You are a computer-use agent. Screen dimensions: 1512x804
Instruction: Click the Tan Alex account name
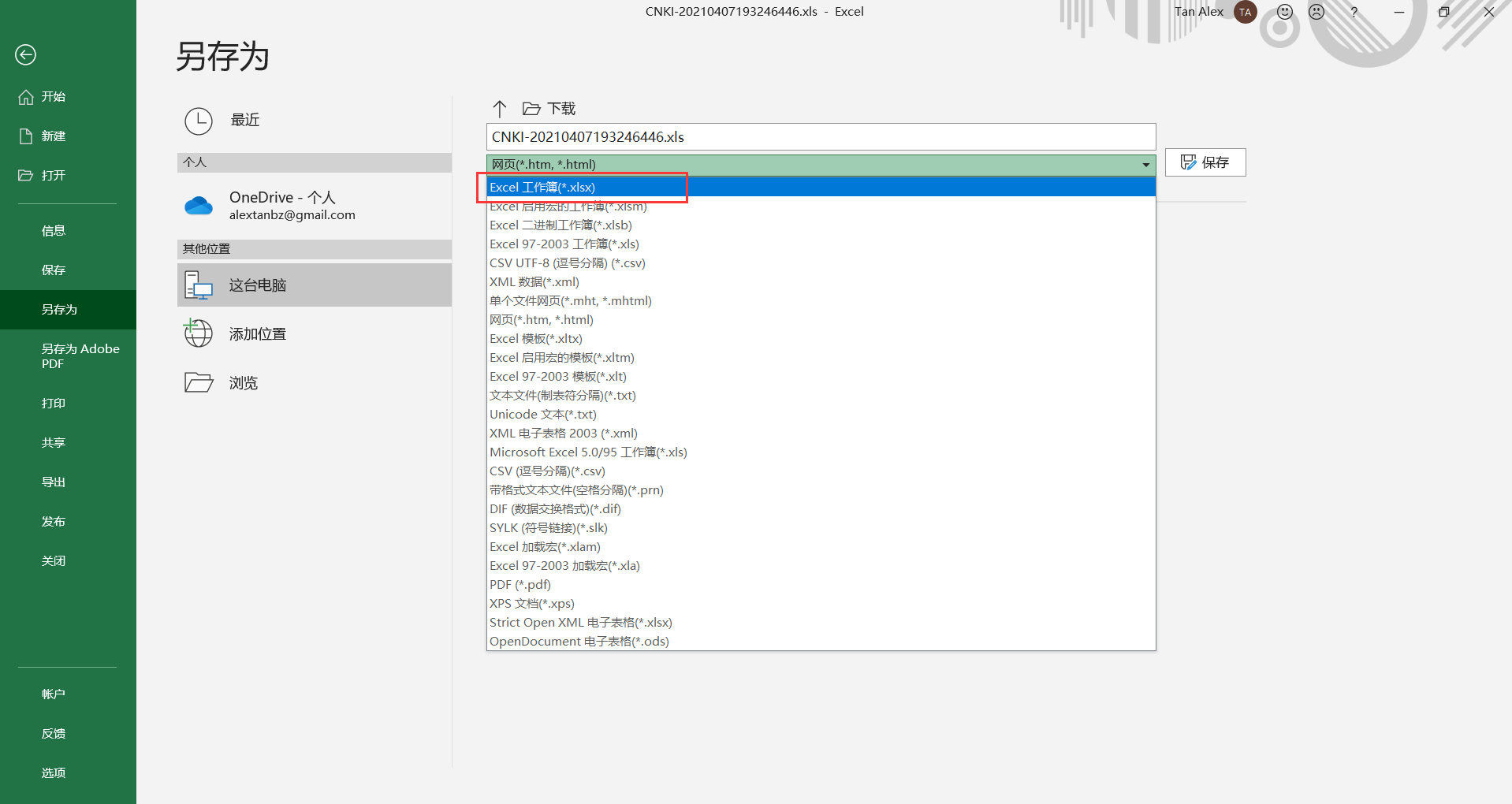(1199, 12)
